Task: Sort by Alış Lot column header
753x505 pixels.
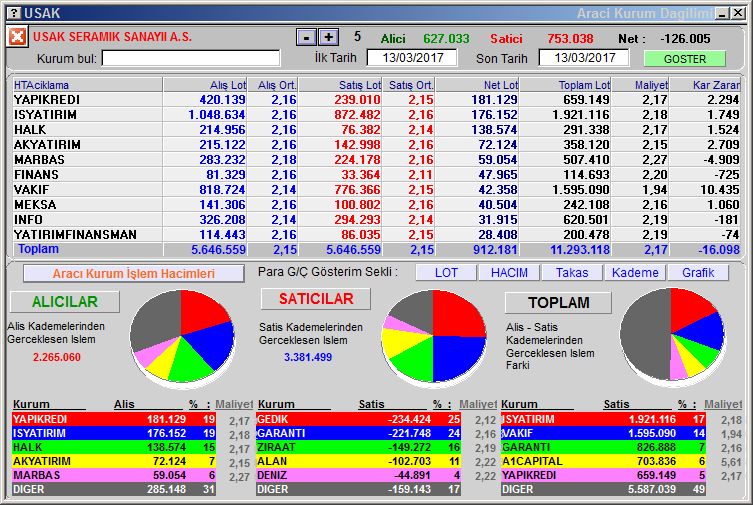Action: (206, 85)
